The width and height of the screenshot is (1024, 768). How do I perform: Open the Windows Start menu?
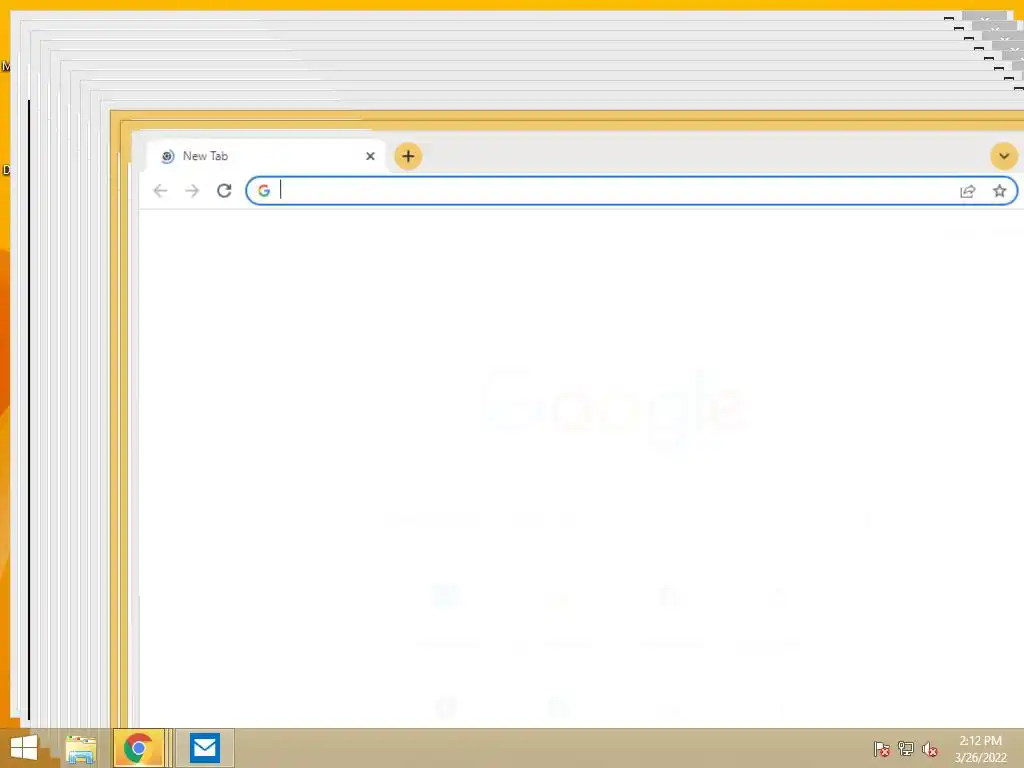[24, 748]
